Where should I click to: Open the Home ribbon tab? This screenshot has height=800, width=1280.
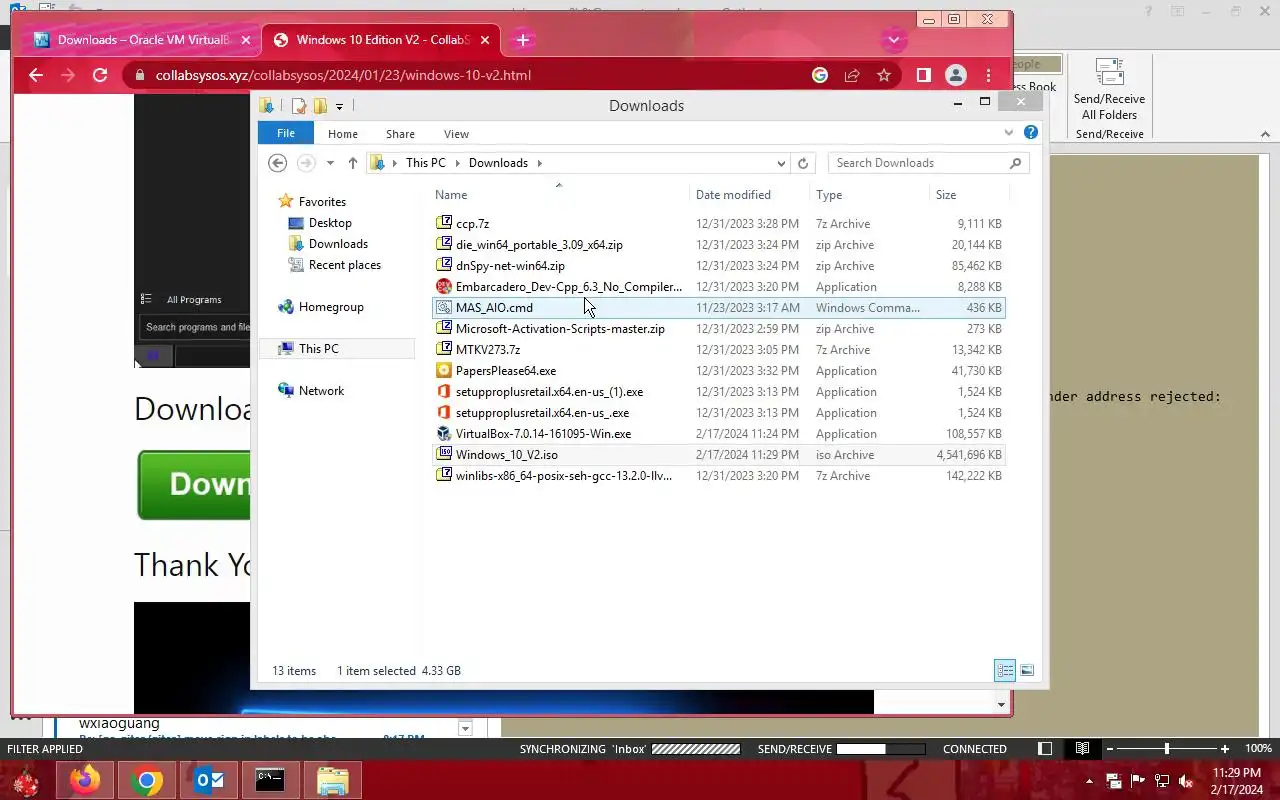[x=343, y=134]
